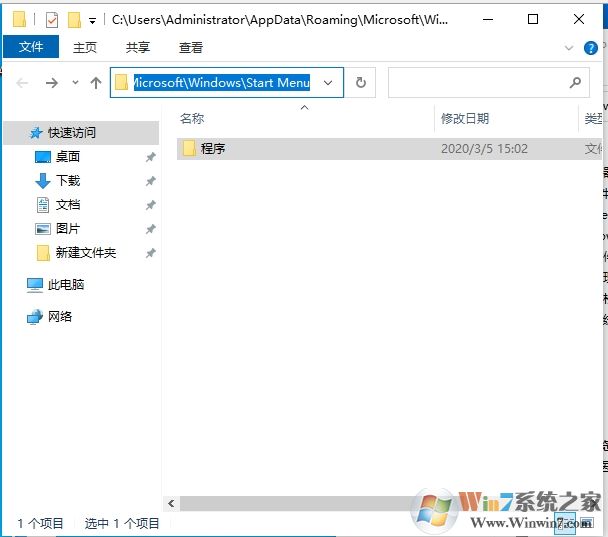Click the date 2020/3/5 15:02
The image size is (608, 537).
[x=484, y=148]
